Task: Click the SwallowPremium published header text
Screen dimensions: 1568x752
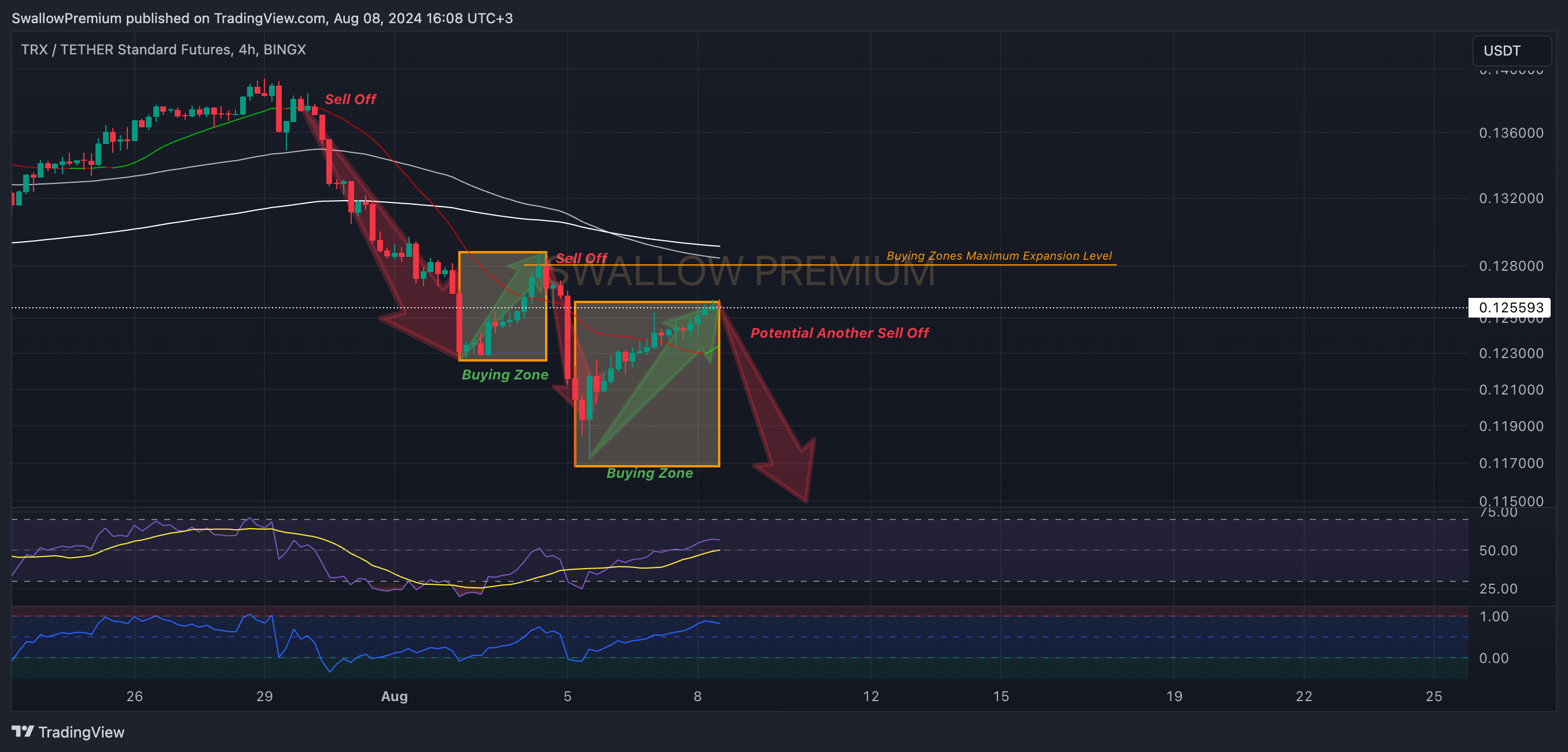Action: pos(262,19)
